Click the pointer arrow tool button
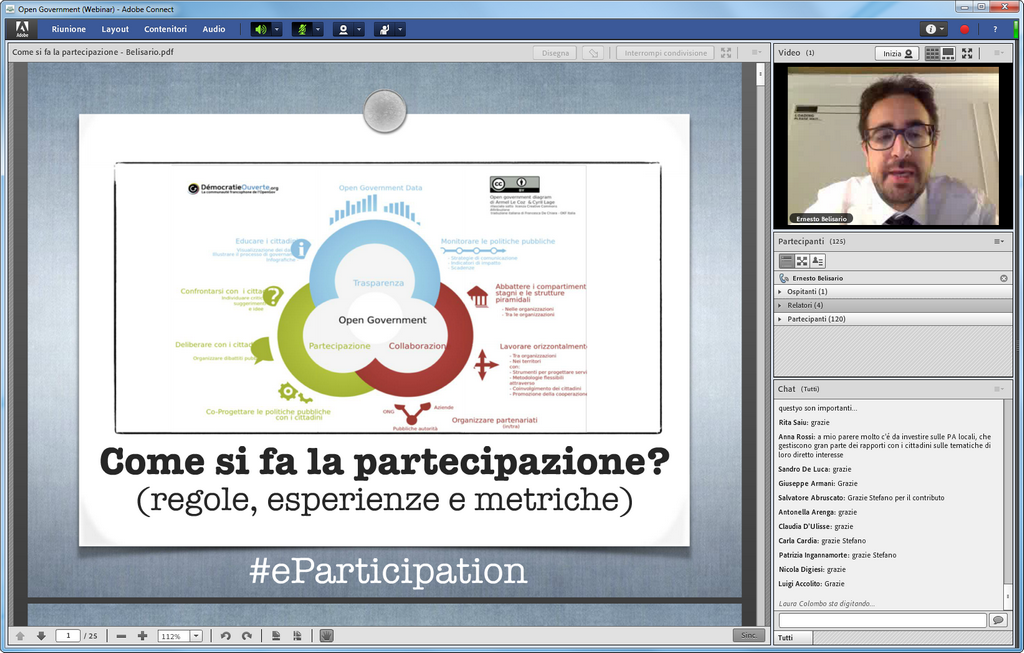This screenshot has width=1024, height=653. (593, 53)
